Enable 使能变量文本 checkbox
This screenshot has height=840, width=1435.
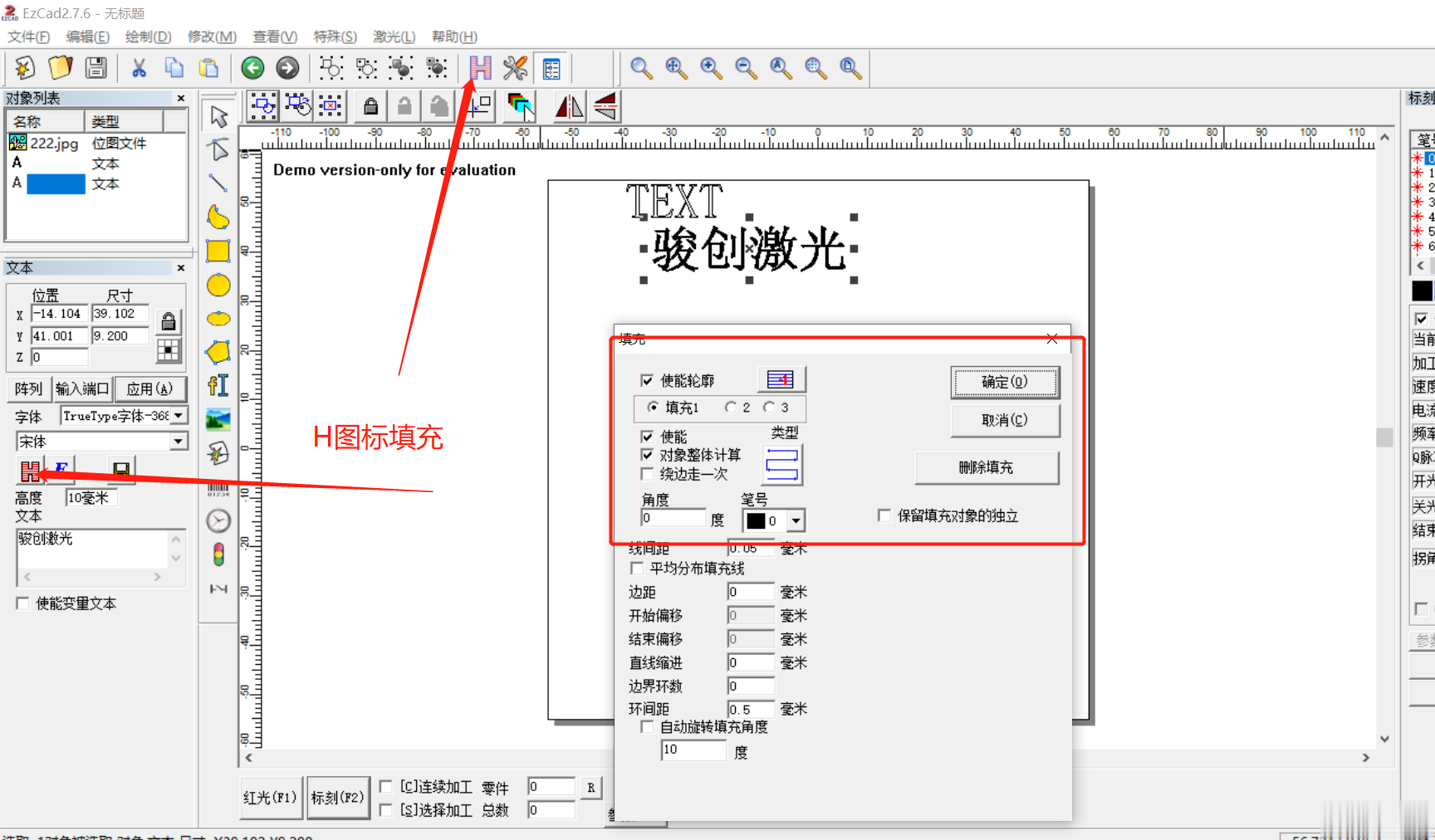(x=22, y=603)
